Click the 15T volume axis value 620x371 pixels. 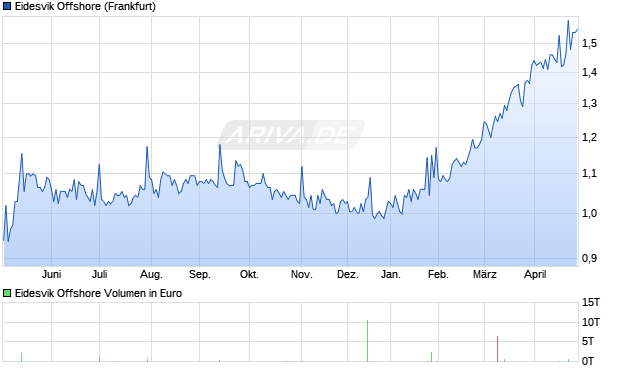click(591, 303)
